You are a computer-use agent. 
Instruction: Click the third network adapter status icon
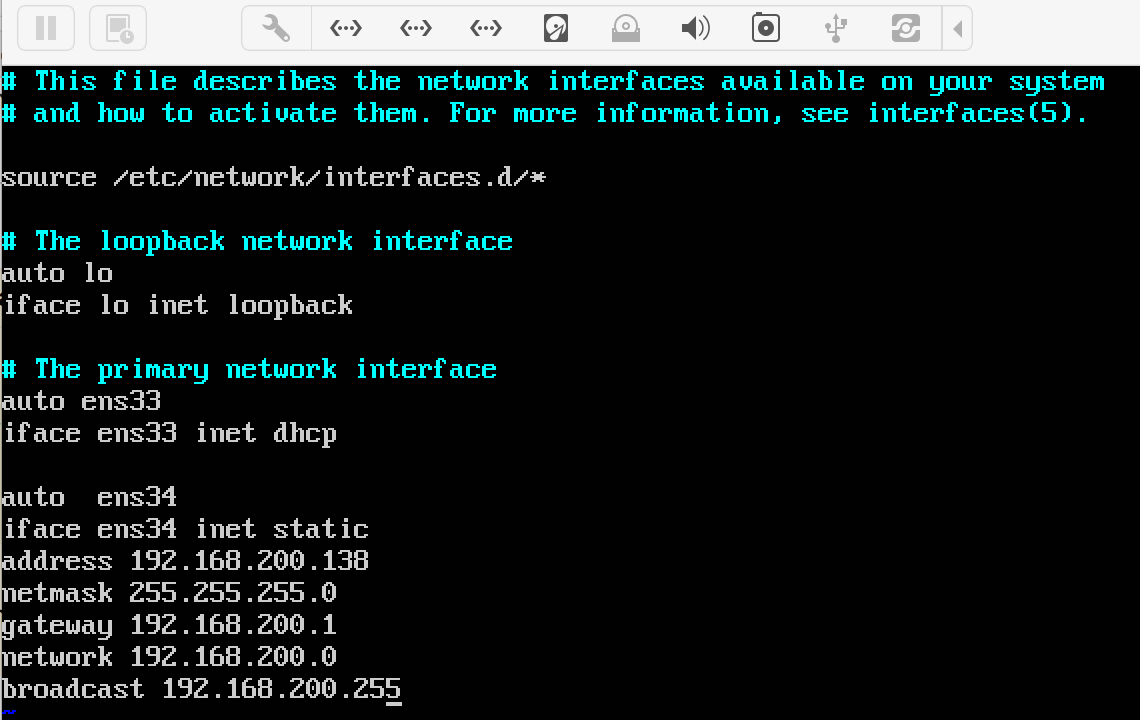[x=485, y=27]
